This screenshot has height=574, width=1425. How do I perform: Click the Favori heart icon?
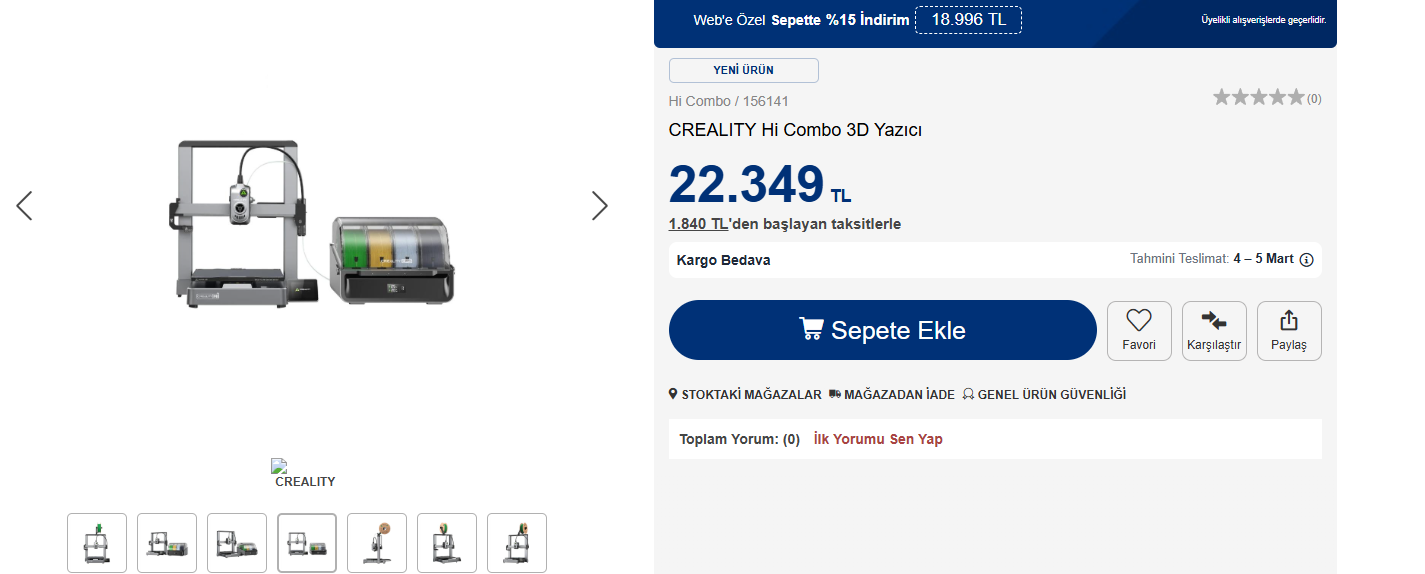(1138, 321)
